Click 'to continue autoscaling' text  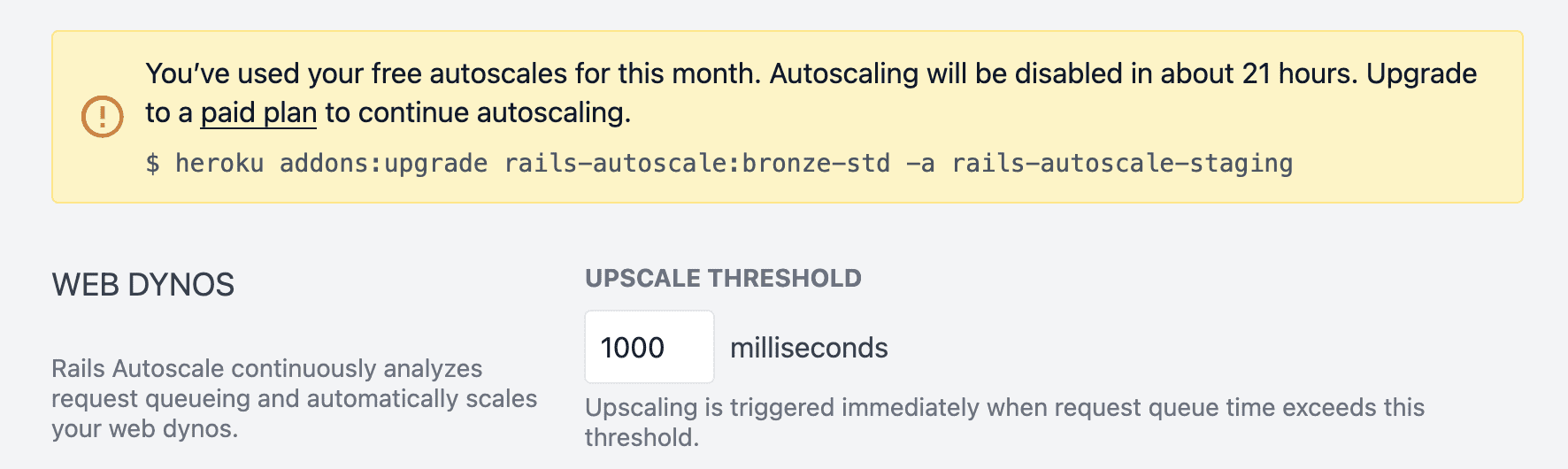pyautogui.click(x=478, y=113)
